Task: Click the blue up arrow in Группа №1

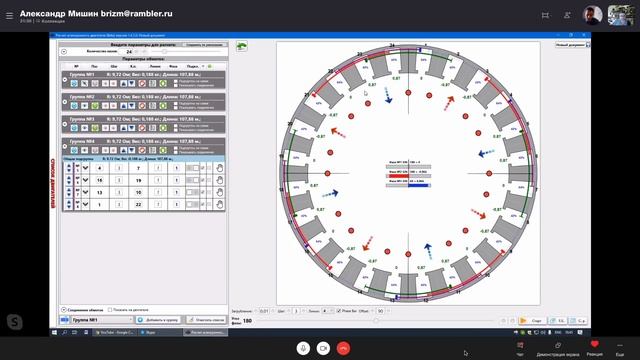Action: click(x=123, y=83)
